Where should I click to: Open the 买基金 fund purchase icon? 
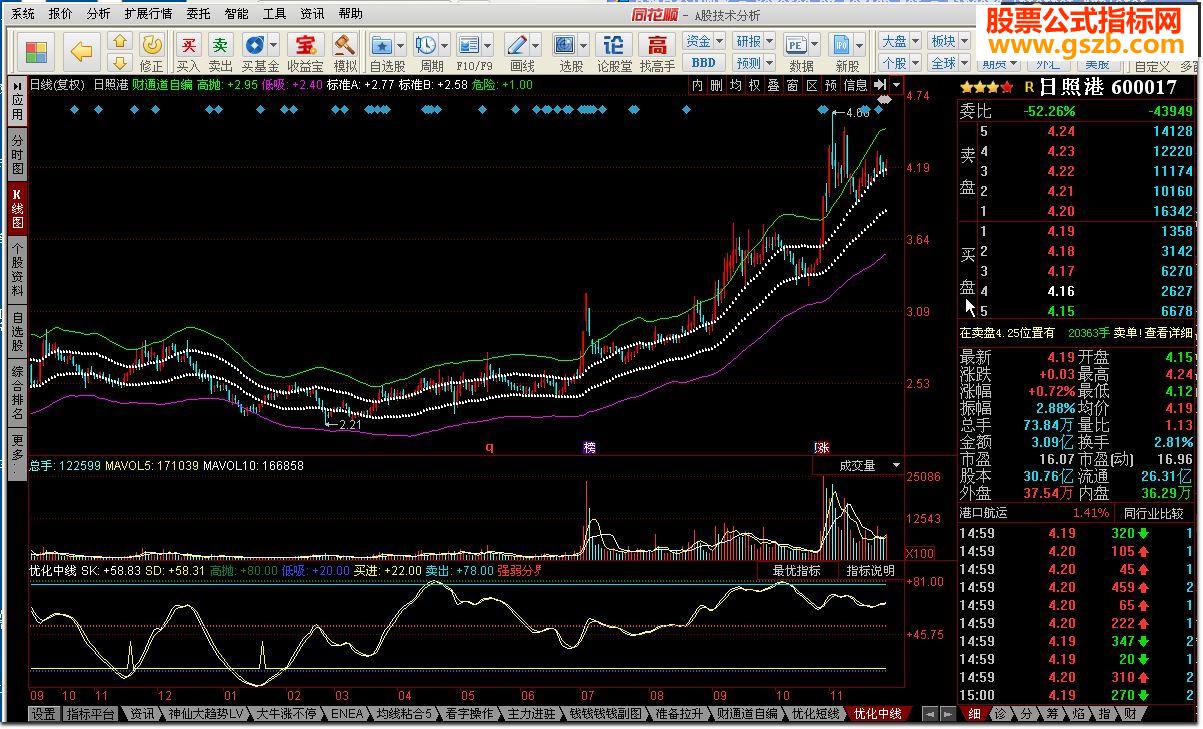pos(255,52)
